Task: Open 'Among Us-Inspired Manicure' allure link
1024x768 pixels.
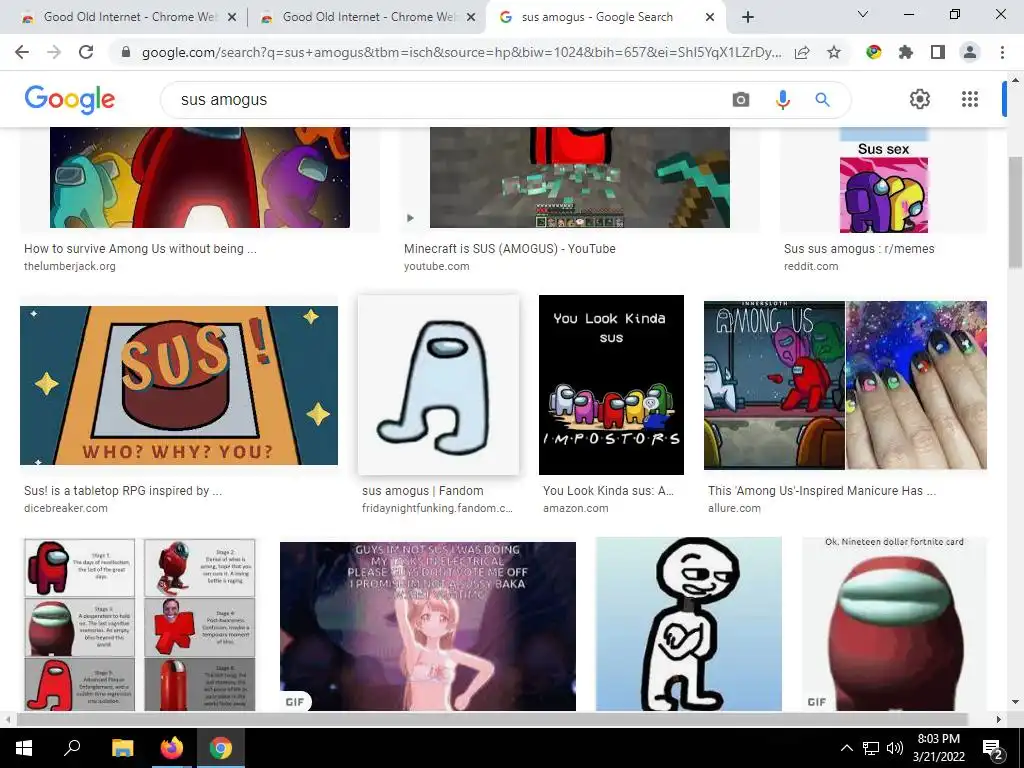Action: tap(822, 490)
